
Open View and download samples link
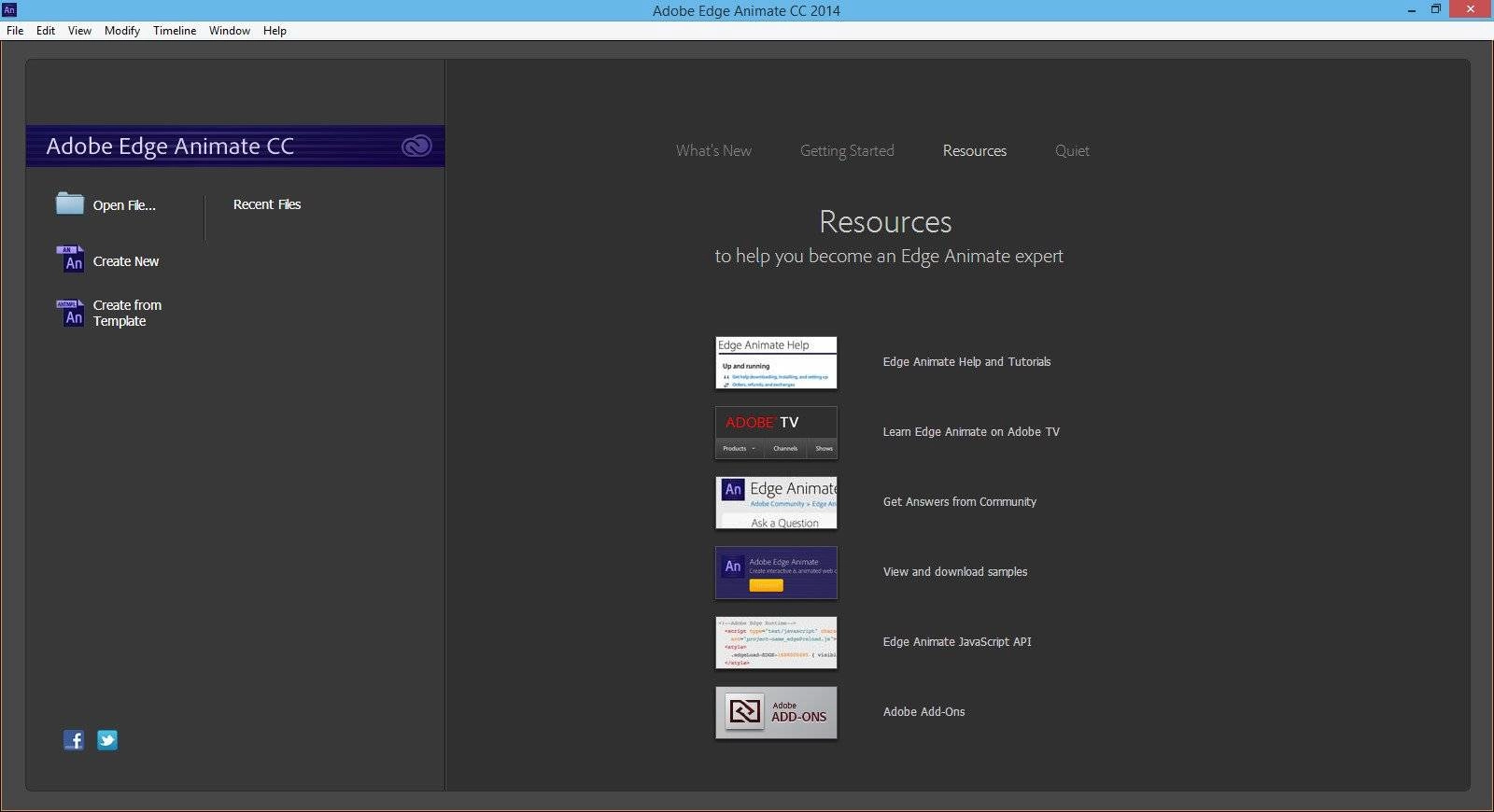pyautogui.click(x=955, y=572)
